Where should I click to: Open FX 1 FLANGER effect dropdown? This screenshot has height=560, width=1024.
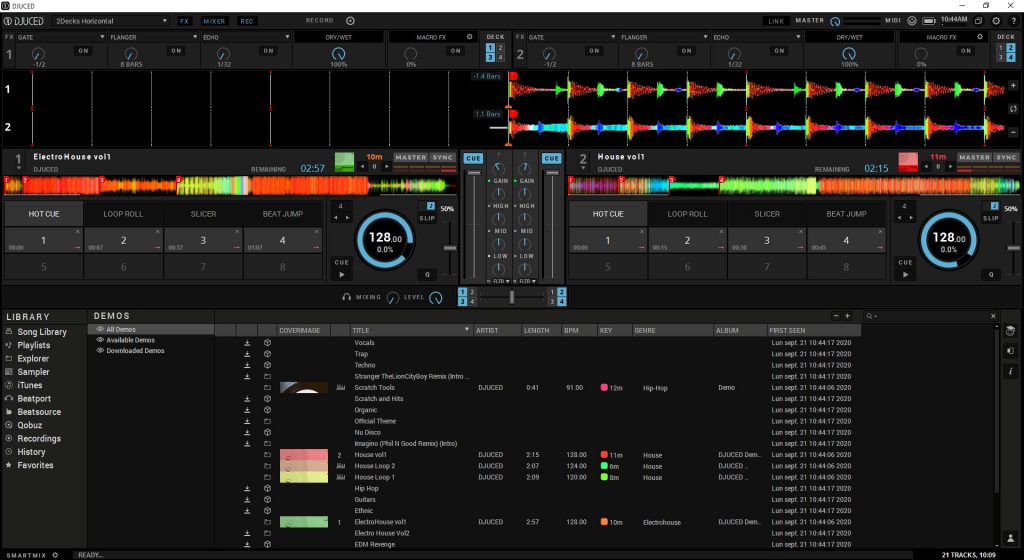[153, 37]
